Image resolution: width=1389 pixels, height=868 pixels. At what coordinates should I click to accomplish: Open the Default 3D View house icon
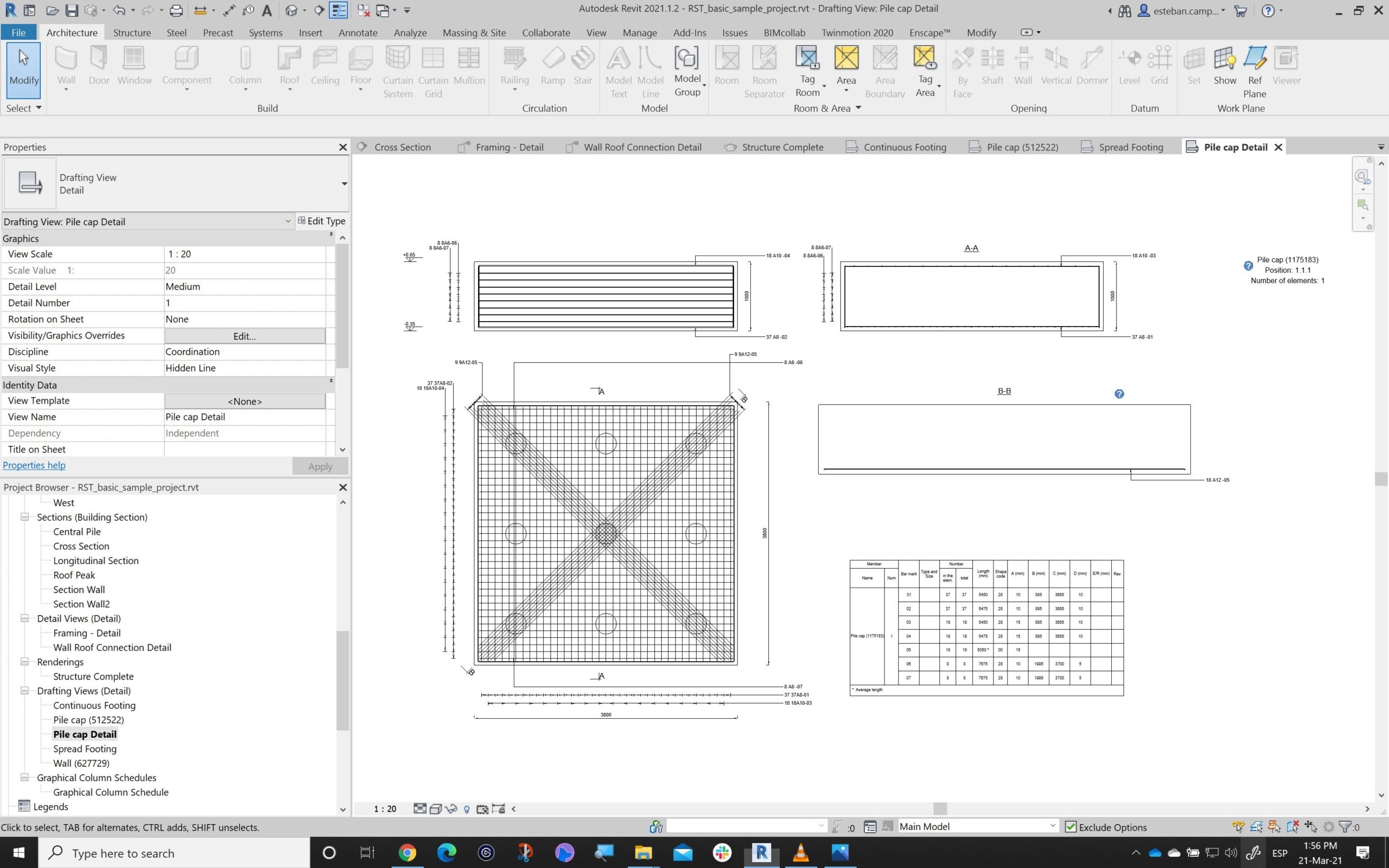coord(291,10)
